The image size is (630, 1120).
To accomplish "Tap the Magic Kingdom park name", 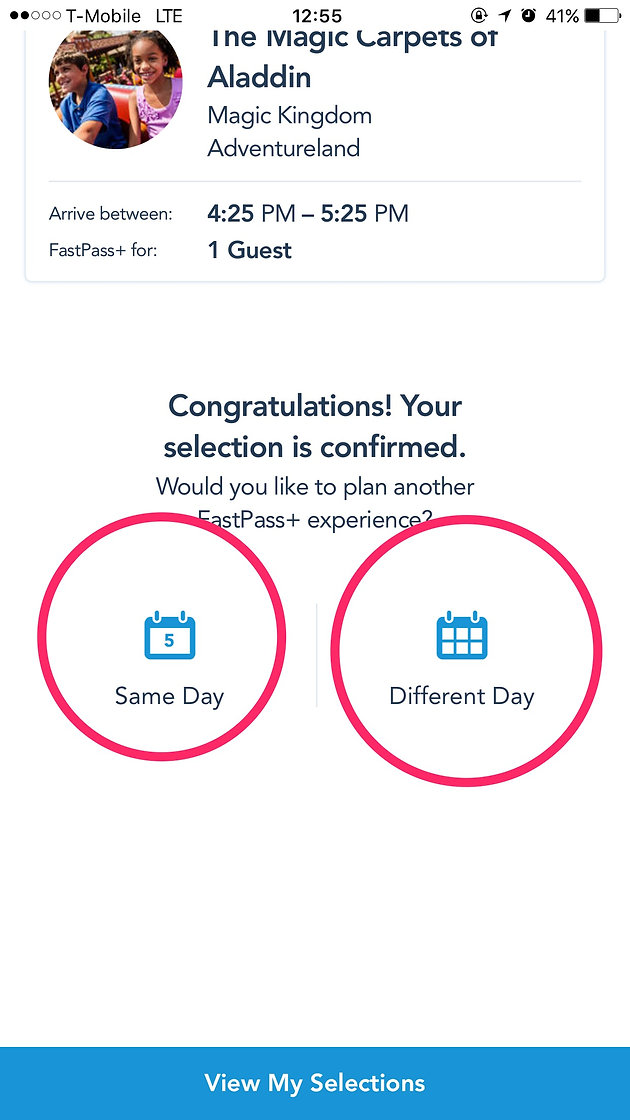I will [x=289, y=116].
